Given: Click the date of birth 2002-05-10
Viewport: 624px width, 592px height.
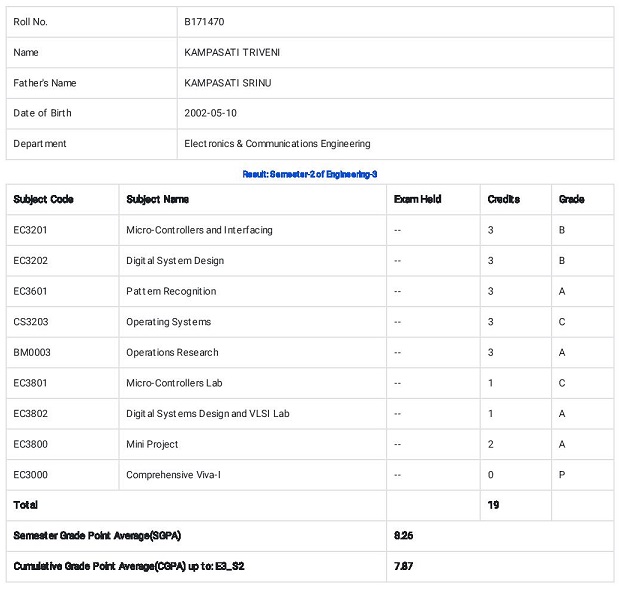Looking at the screenshot, I should [210, 113].
